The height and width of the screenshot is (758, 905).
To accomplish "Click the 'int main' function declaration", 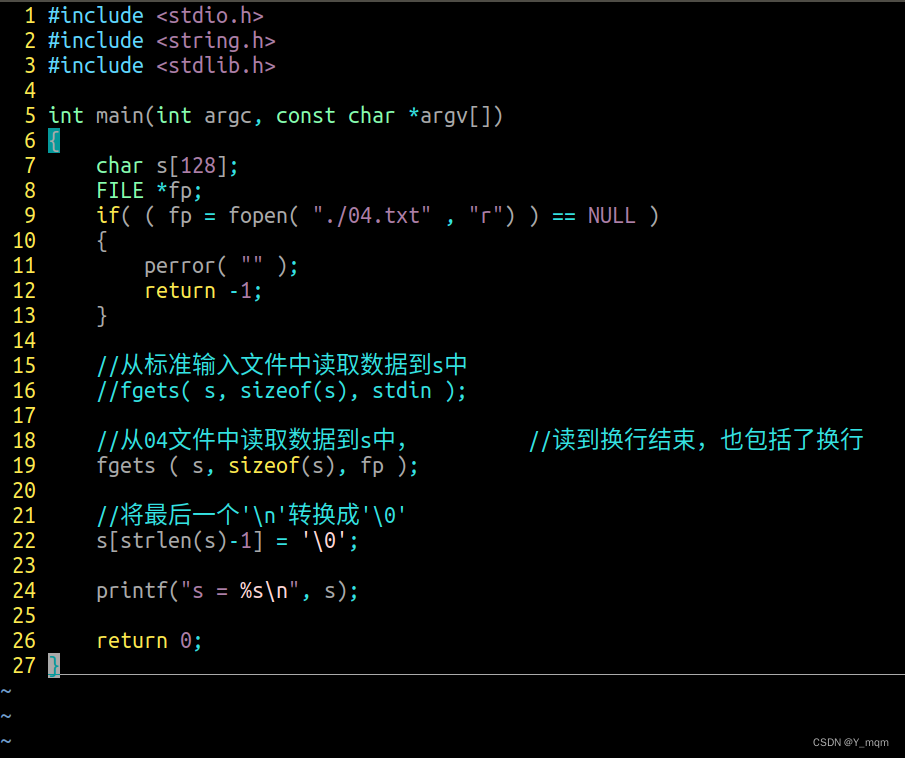I will pyautogui.click(x=276, y=116).
